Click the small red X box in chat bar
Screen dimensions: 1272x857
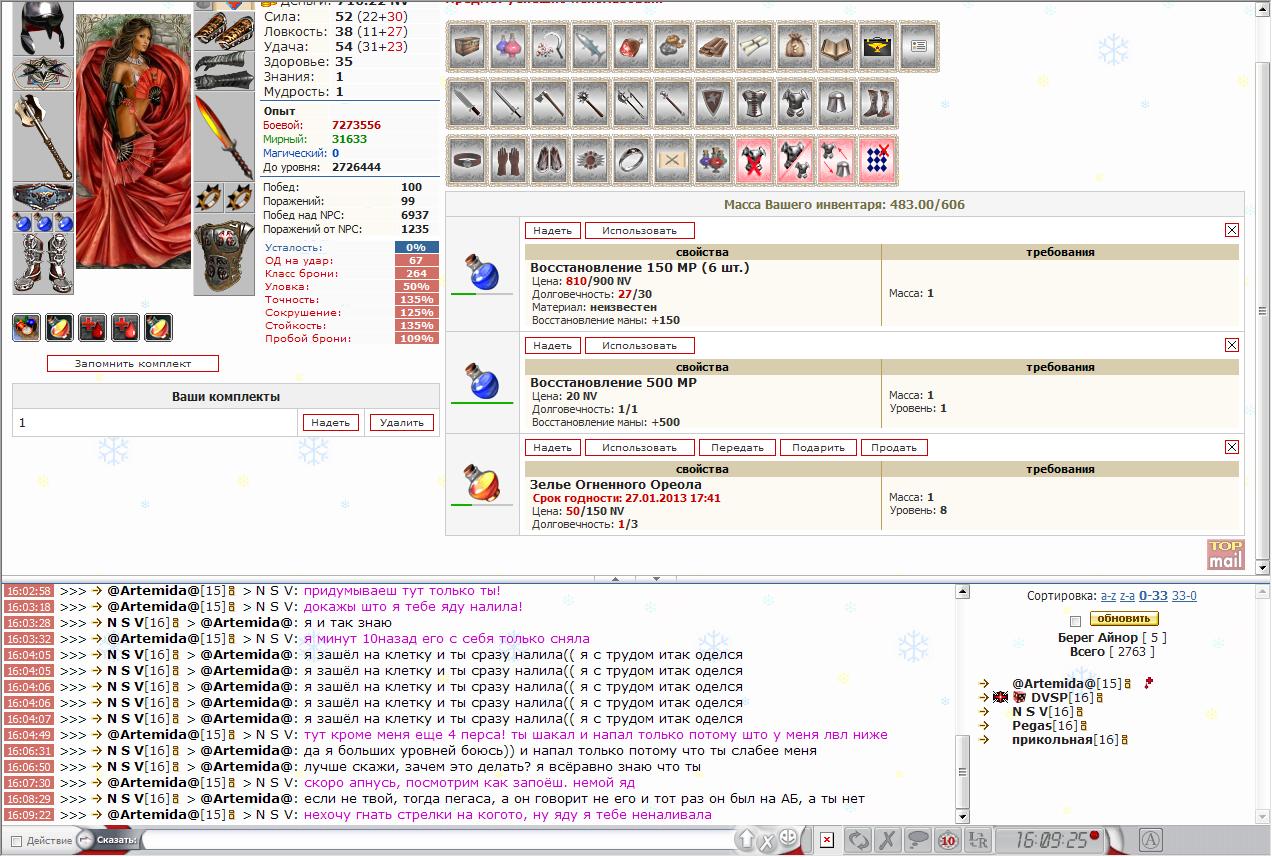(x=827, y=840)
